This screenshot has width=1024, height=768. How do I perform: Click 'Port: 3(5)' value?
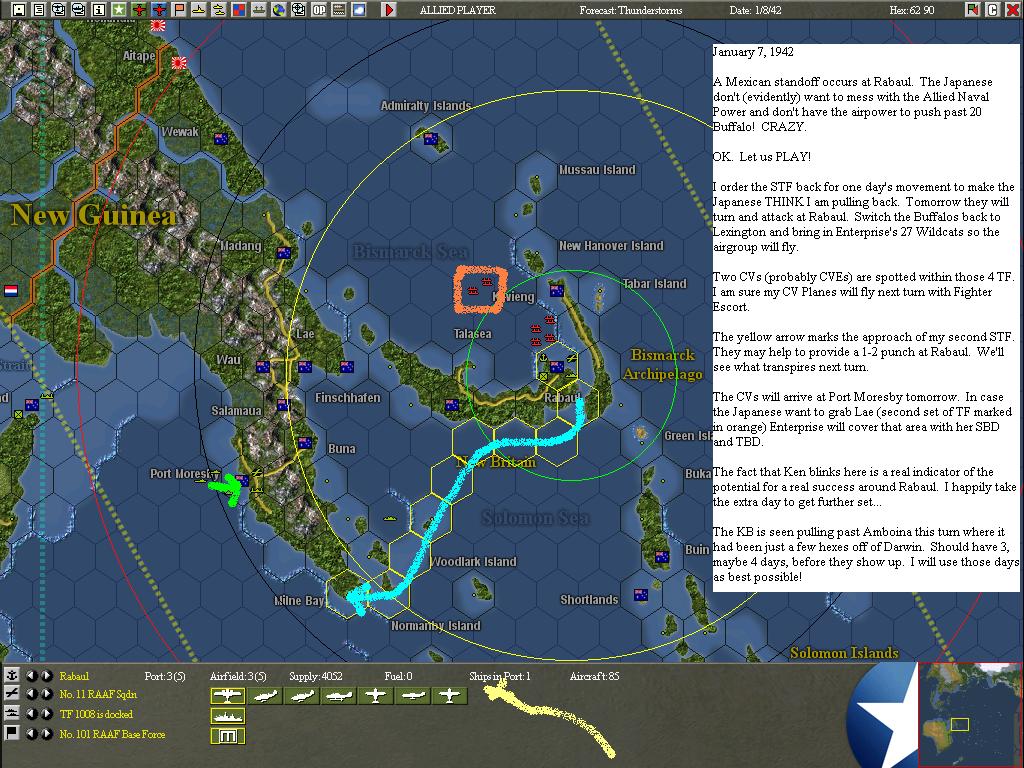165,676
